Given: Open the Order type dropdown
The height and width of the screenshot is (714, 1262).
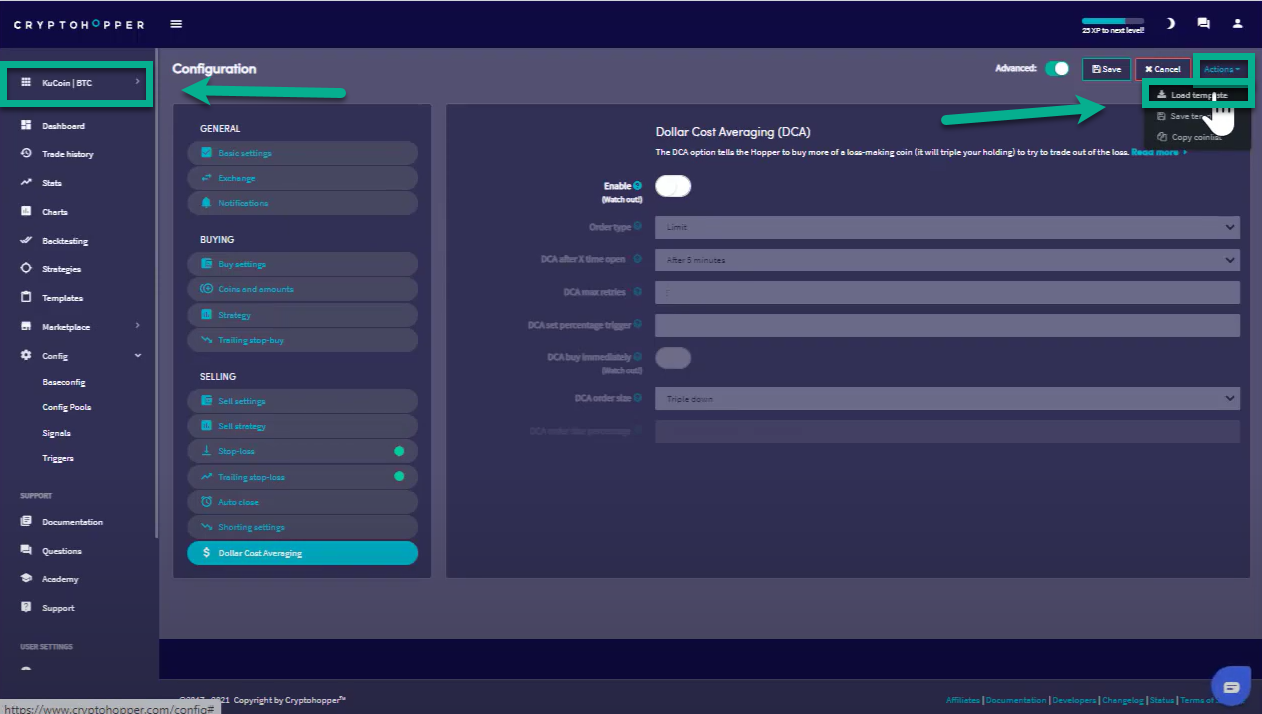Looking at the screenshot, I should click(x=946, y=227).
